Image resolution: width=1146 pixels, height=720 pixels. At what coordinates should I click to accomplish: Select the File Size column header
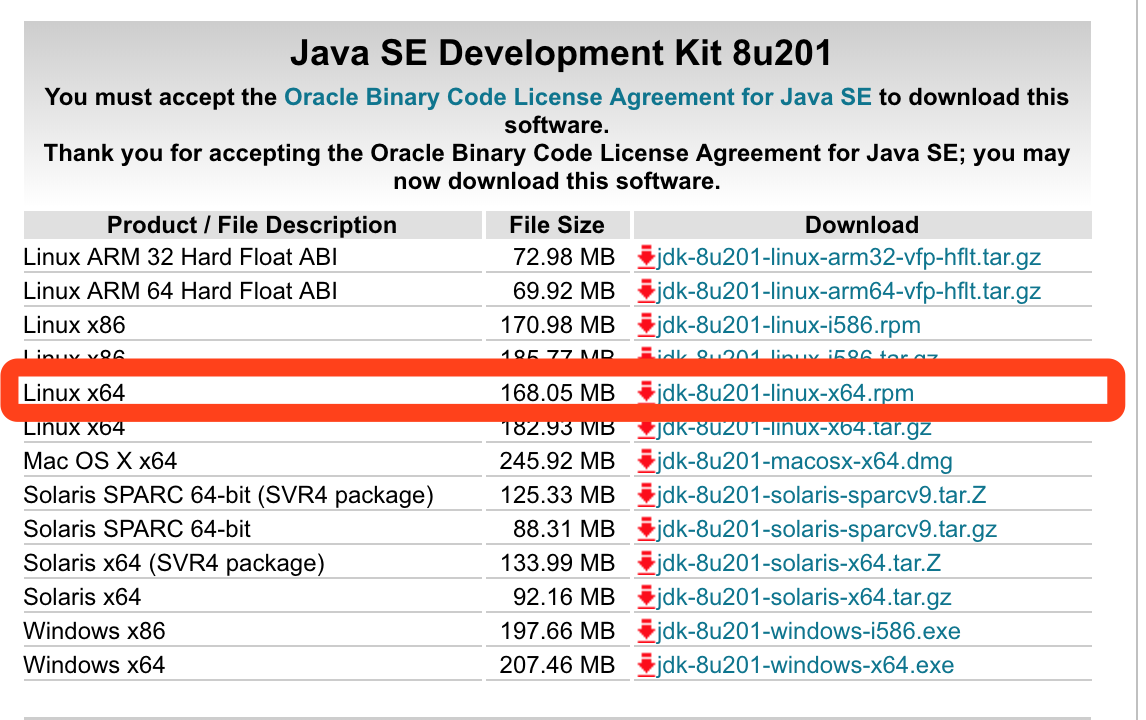pos(557,225)
